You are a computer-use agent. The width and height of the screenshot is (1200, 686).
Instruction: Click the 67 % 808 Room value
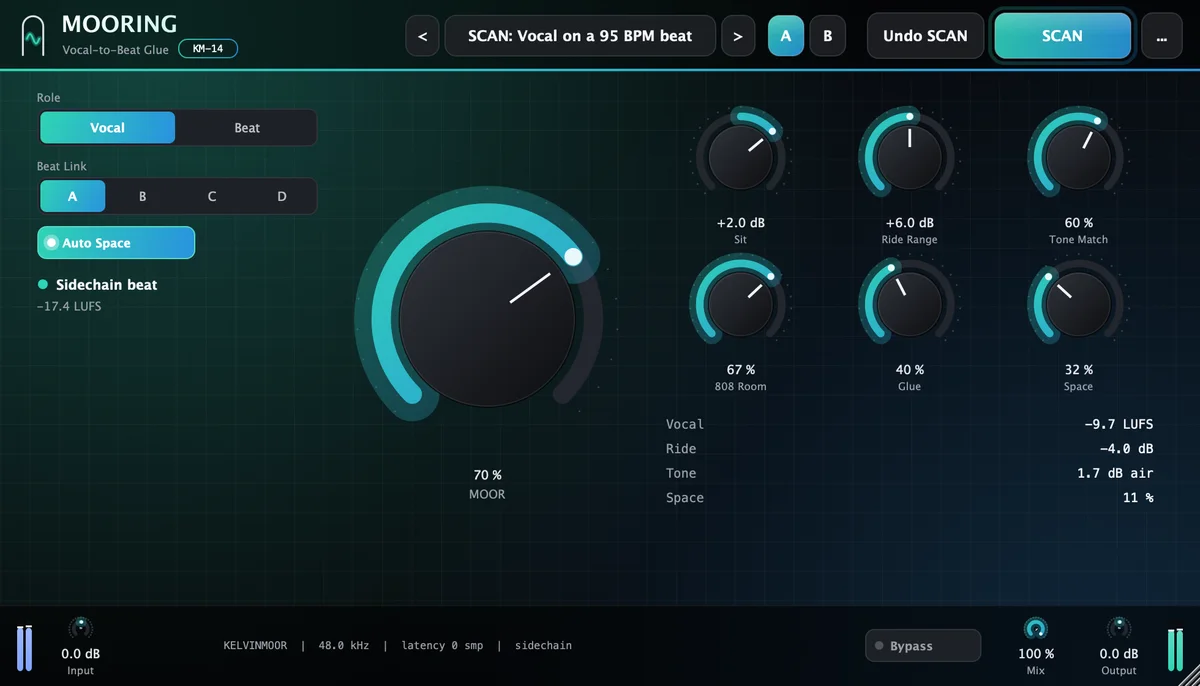[x=741, y=370]
